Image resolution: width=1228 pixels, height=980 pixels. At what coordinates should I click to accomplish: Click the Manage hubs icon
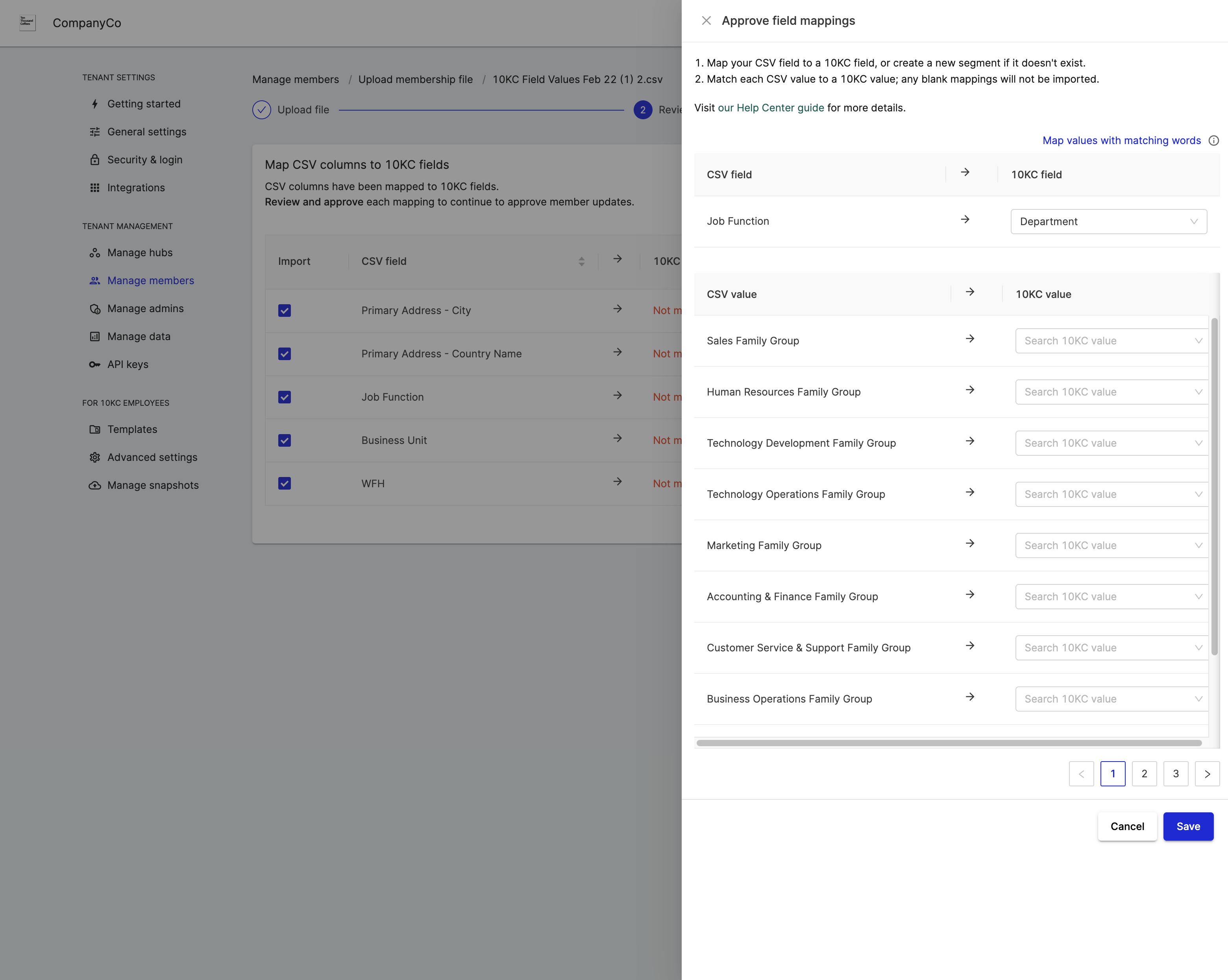(94, 252)
